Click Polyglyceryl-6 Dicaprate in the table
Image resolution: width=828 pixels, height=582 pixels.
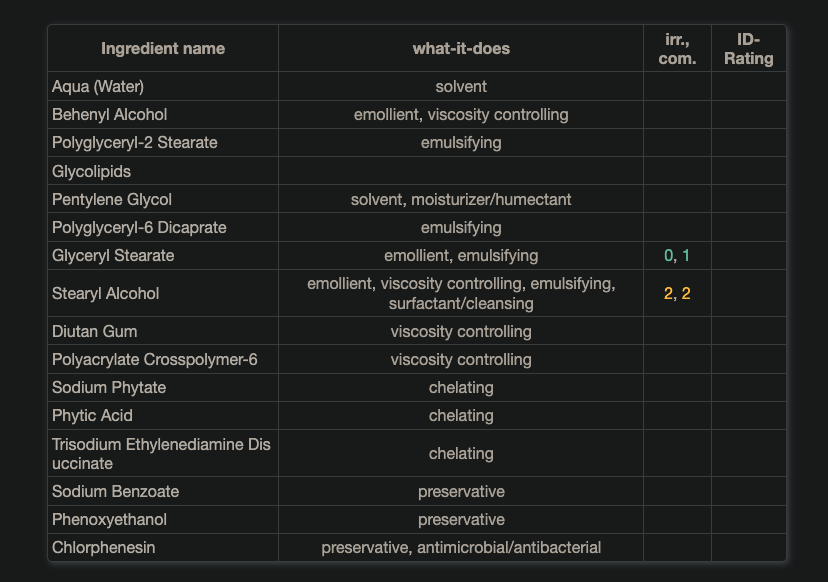point(139,227)
